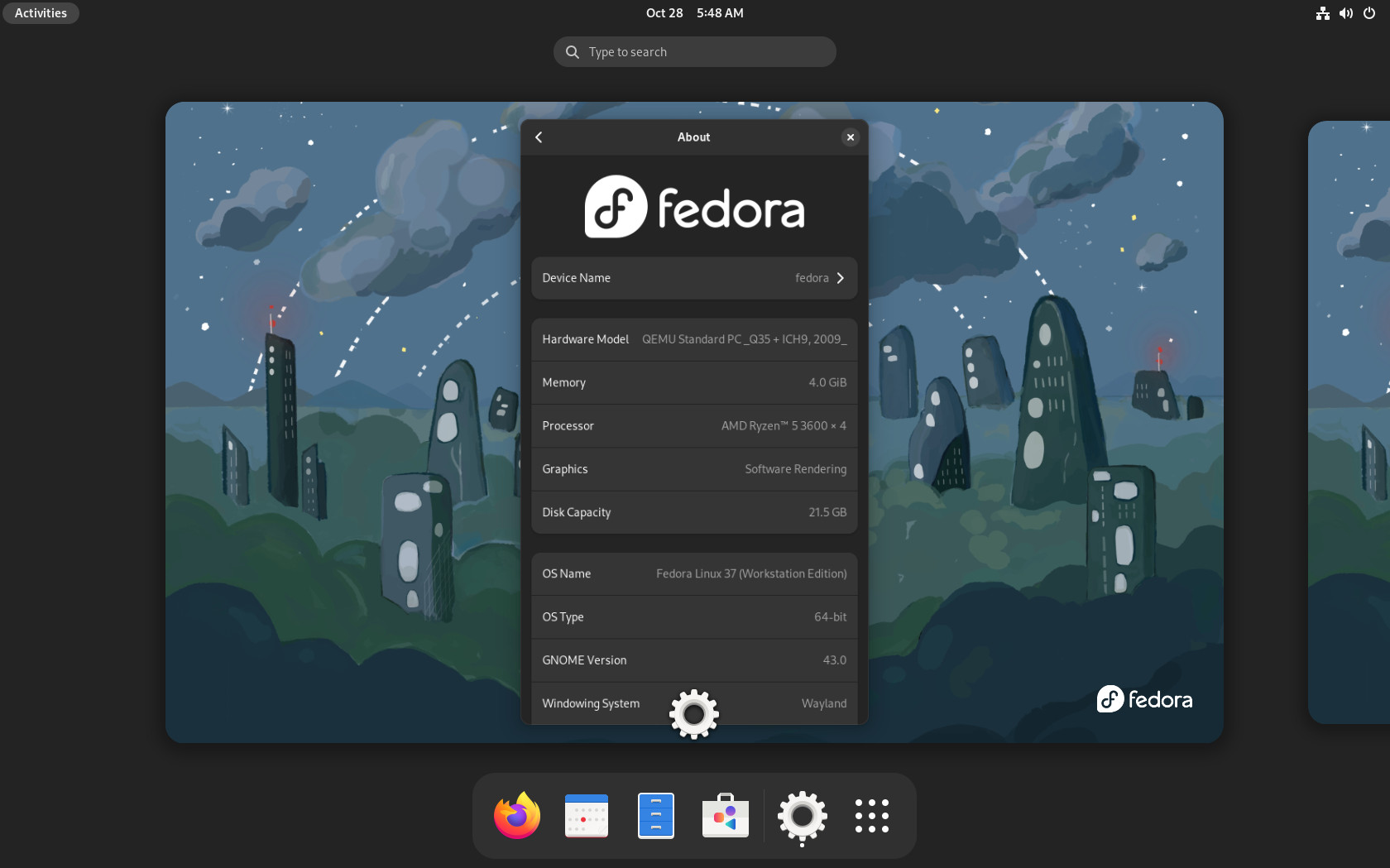
Task: Open Firefox from the dock
Action: pos(517,816)
